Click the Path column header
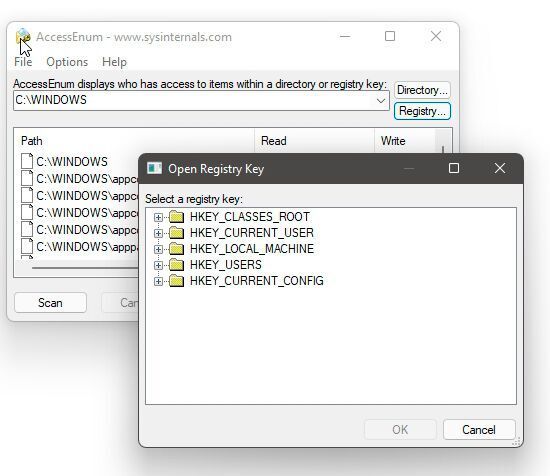550x476 pixels. (134, 141)
